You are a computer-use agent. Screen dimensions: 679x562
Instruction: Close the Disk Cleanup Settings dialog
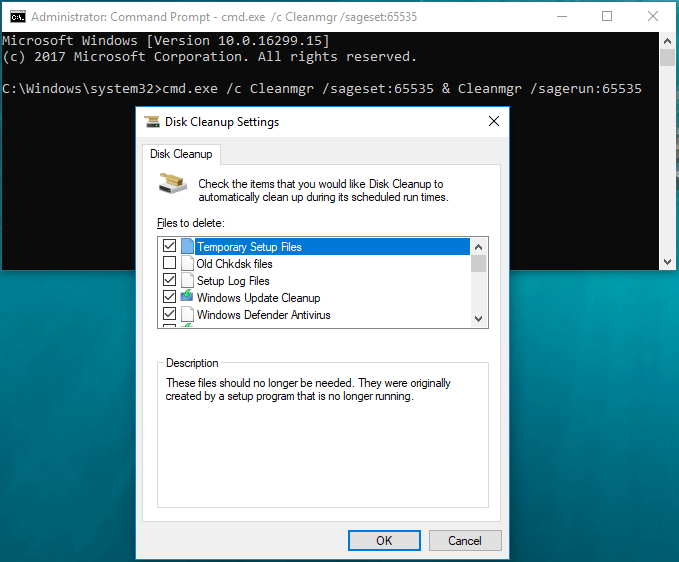coord(494,121)
